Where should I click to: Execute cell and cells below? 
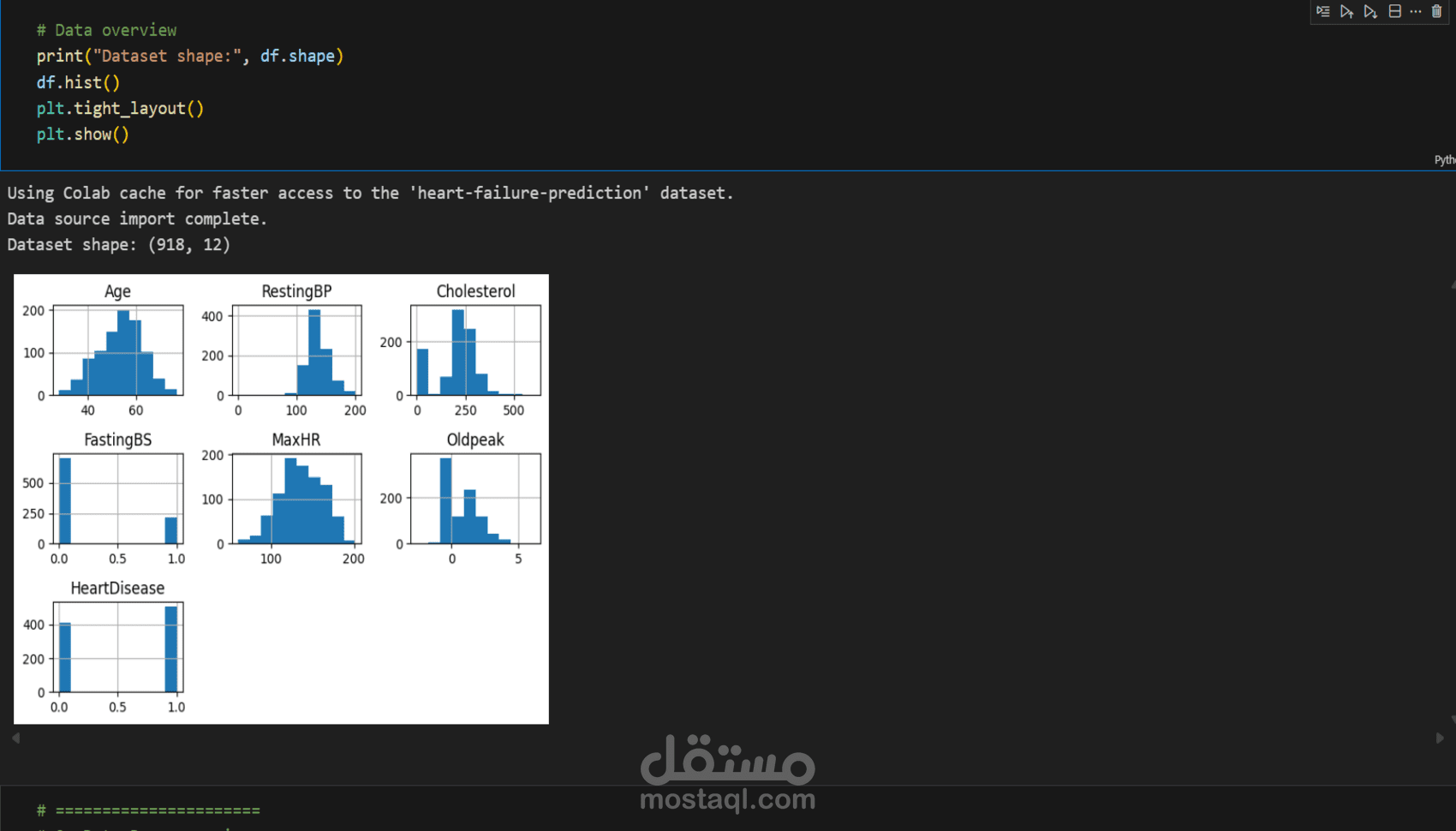tap(1370, 11)
